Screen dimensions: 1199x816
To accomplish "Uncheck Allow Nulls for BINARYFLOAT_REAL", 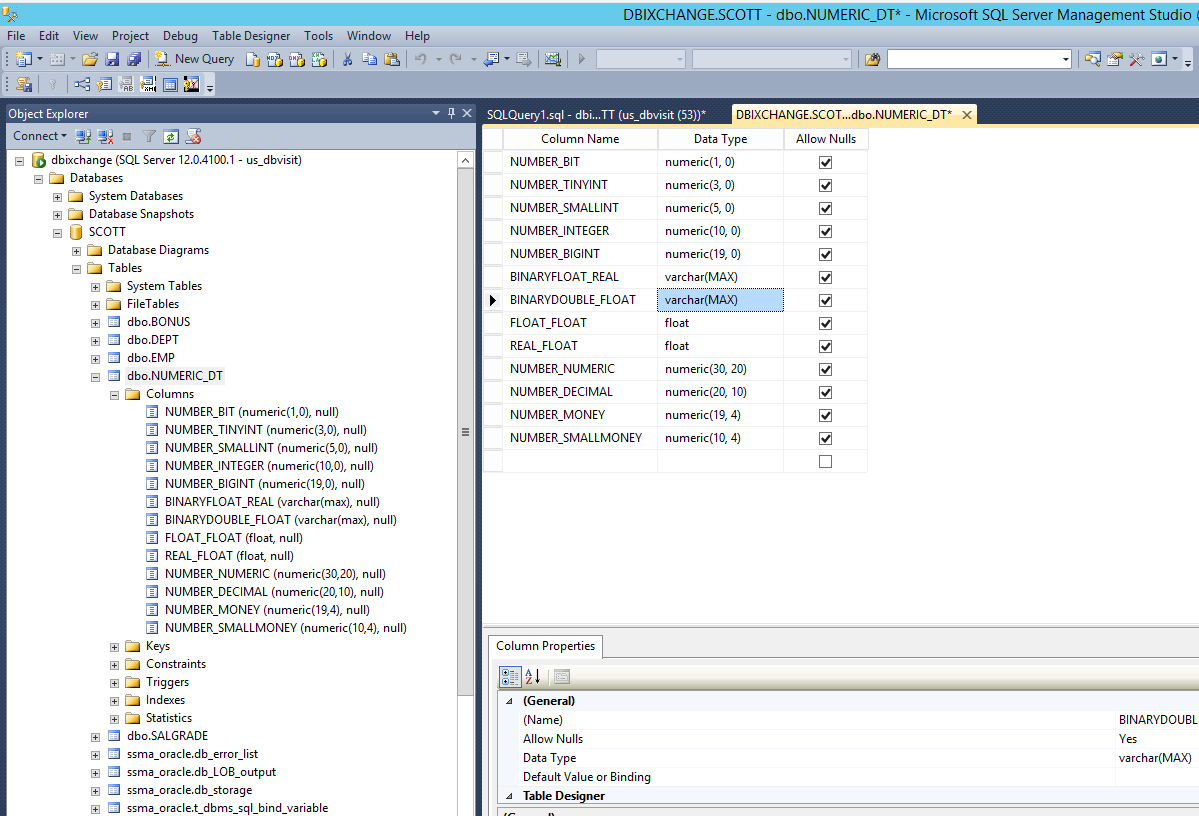I will 825,277.
